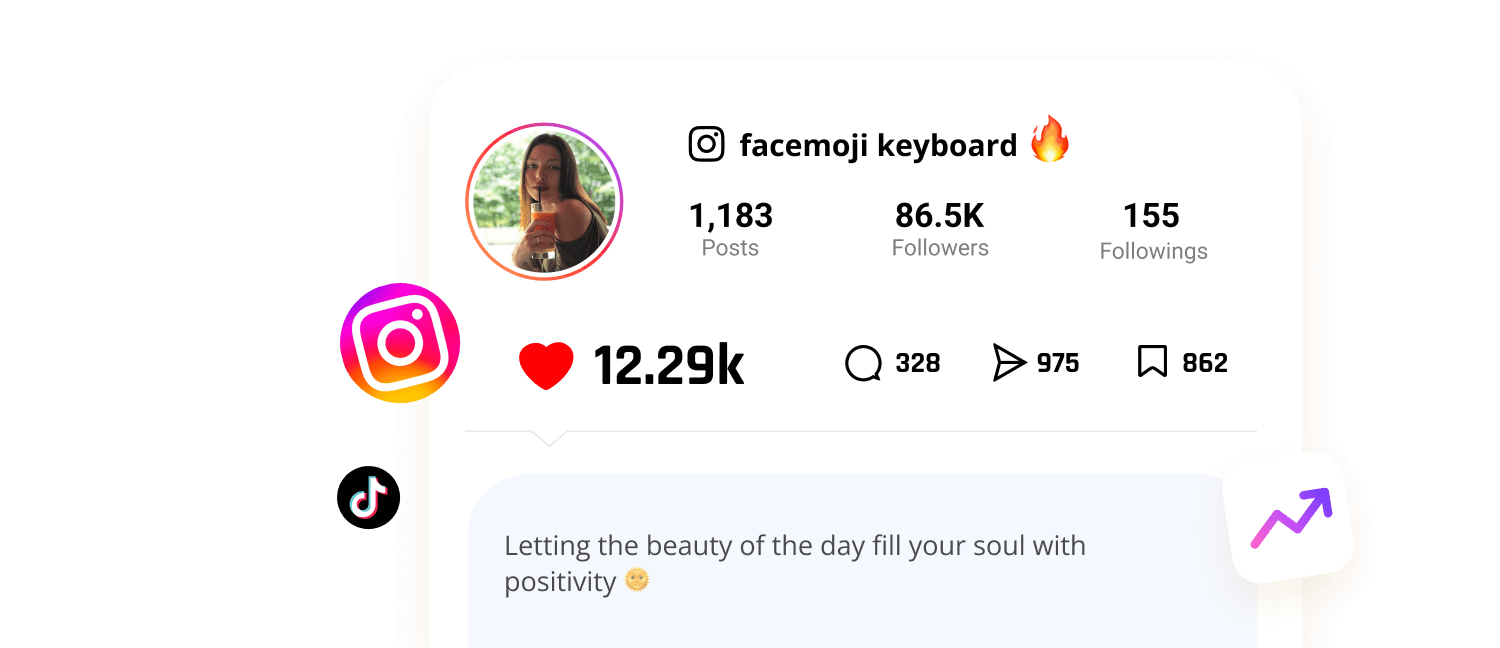Click the caption text about positivity
The width and height of the screenshot is (1500, 648).
click(795, 564)
